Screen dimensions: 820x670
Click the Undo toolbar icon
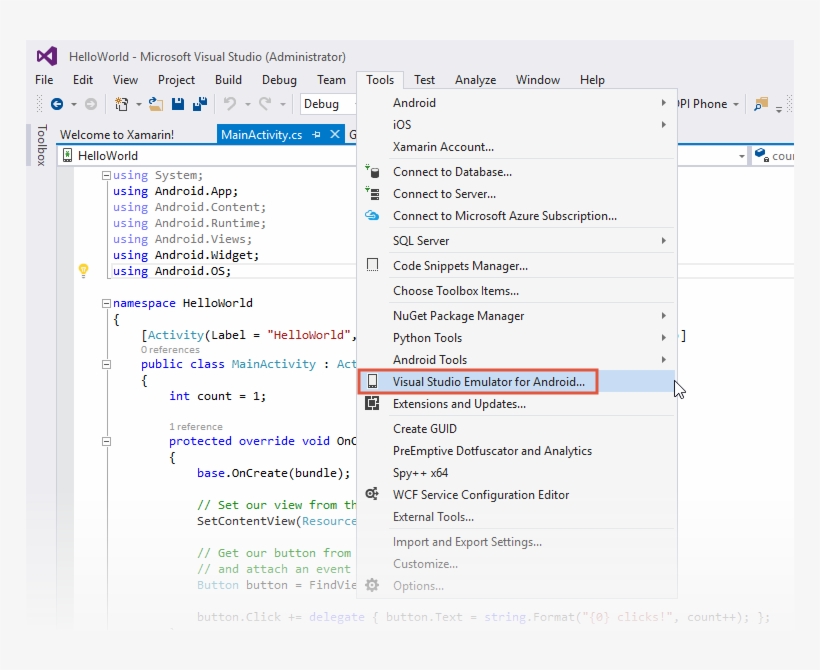pyautogui.click(x=233, y=103)
